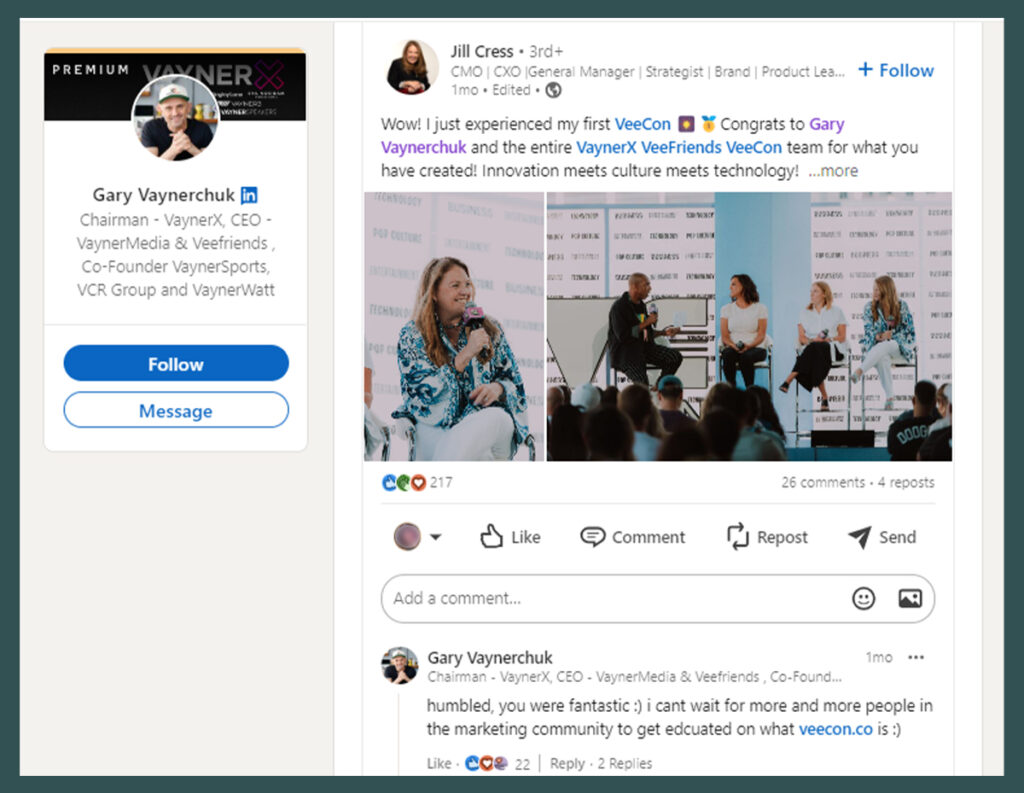The height and width of the screenshot is (793, 1024).
Task: Open the emoji picker in the comment box
Action: pos(862,598)
